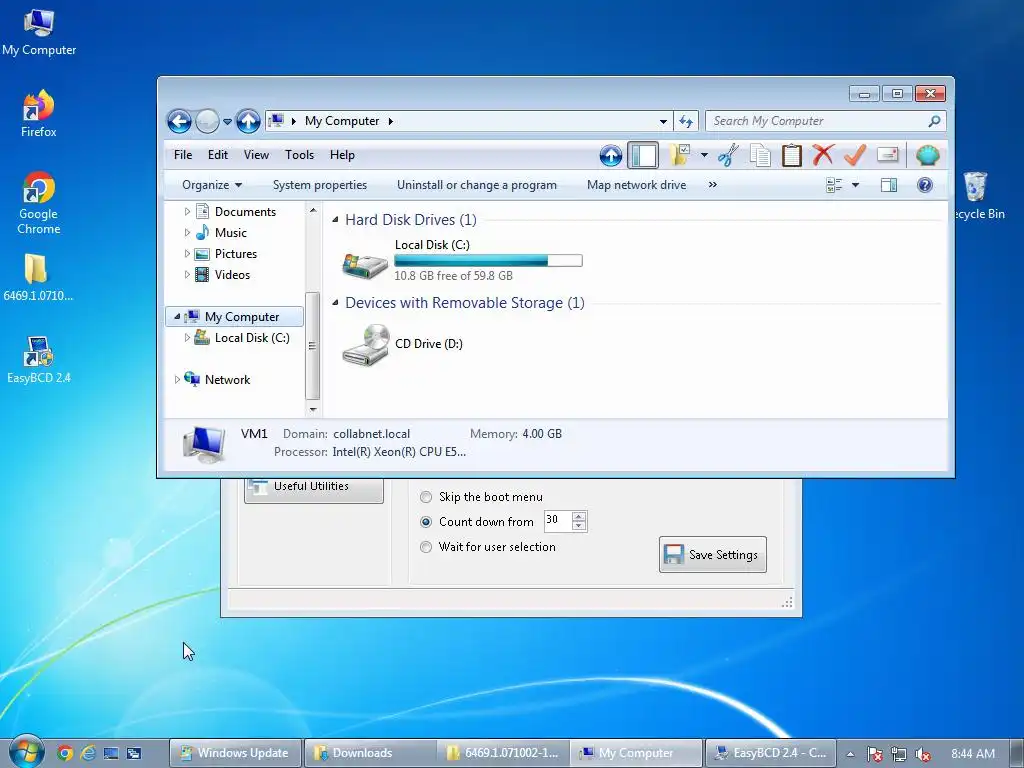Screen dimensions: 1024x768
Task: Click System properties
Action: click(320, 185)
